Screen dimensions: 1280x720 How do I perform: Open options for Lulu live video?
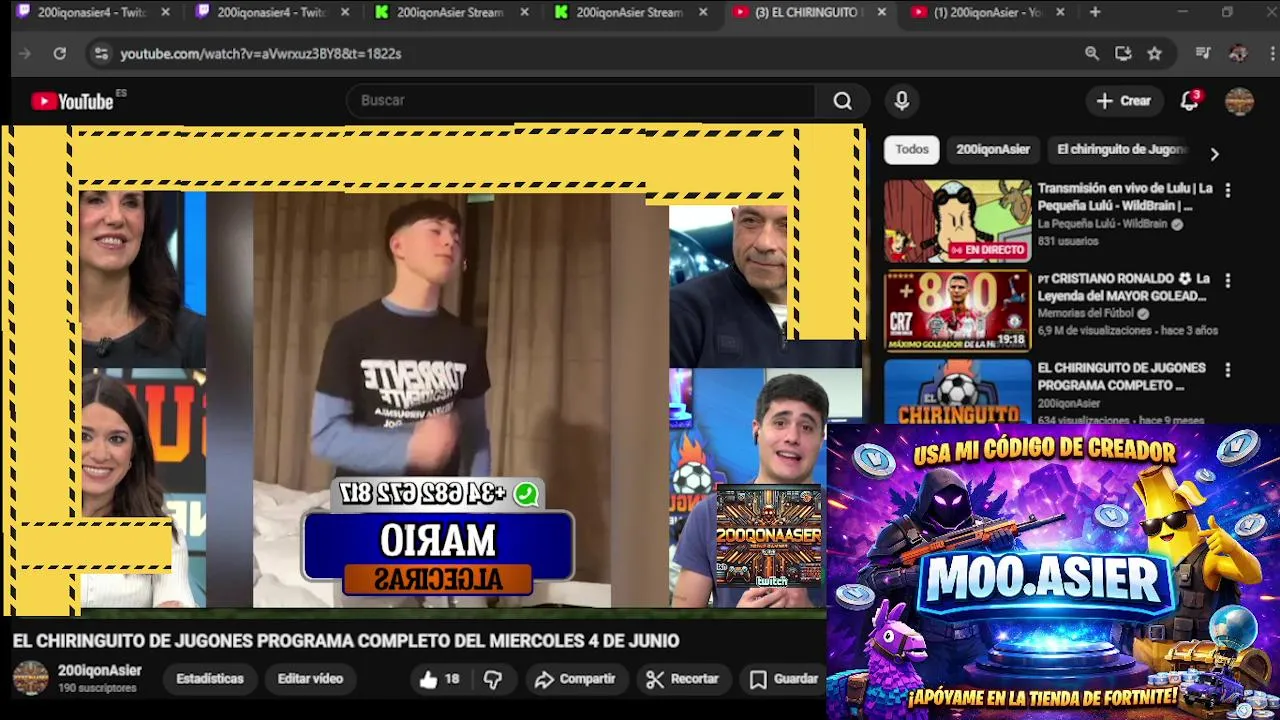pos(1227,190)
